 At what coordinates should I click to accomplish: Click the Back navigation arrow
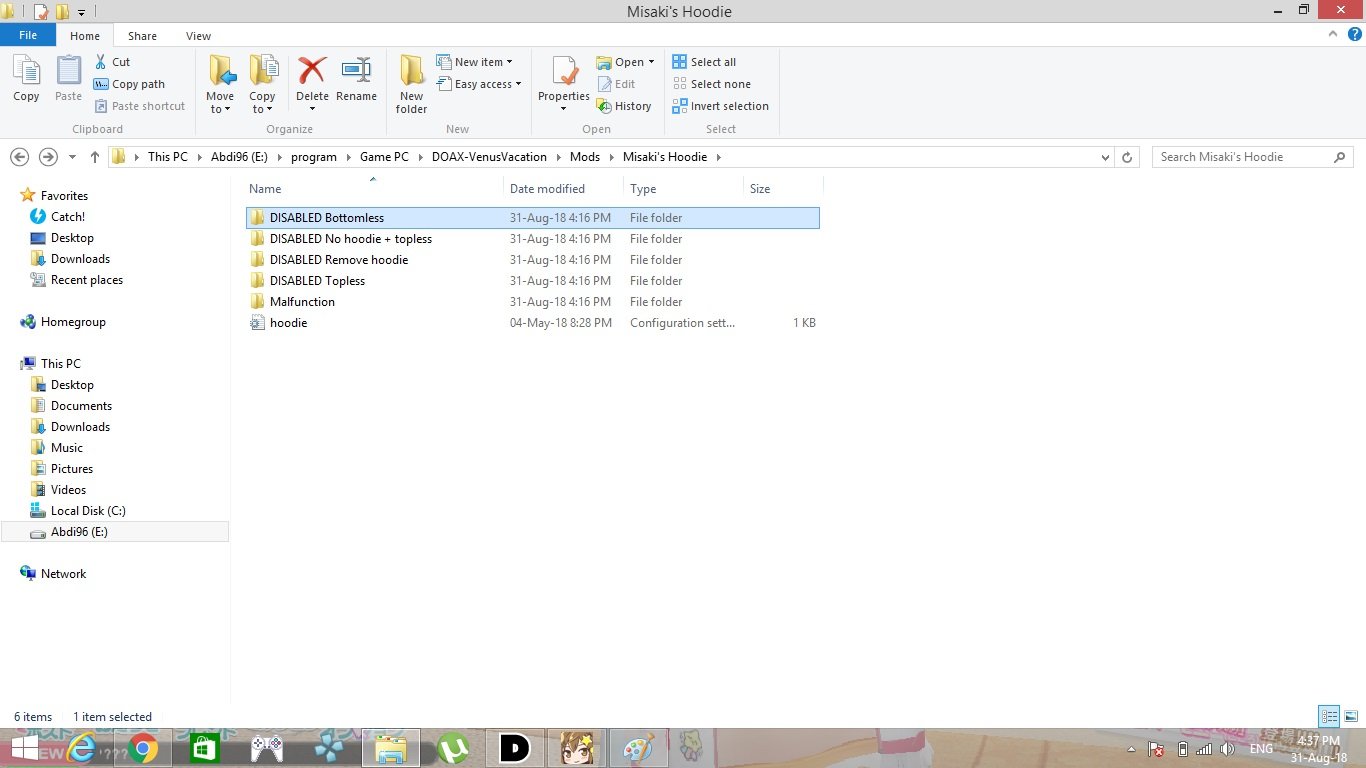coord(19,157)
